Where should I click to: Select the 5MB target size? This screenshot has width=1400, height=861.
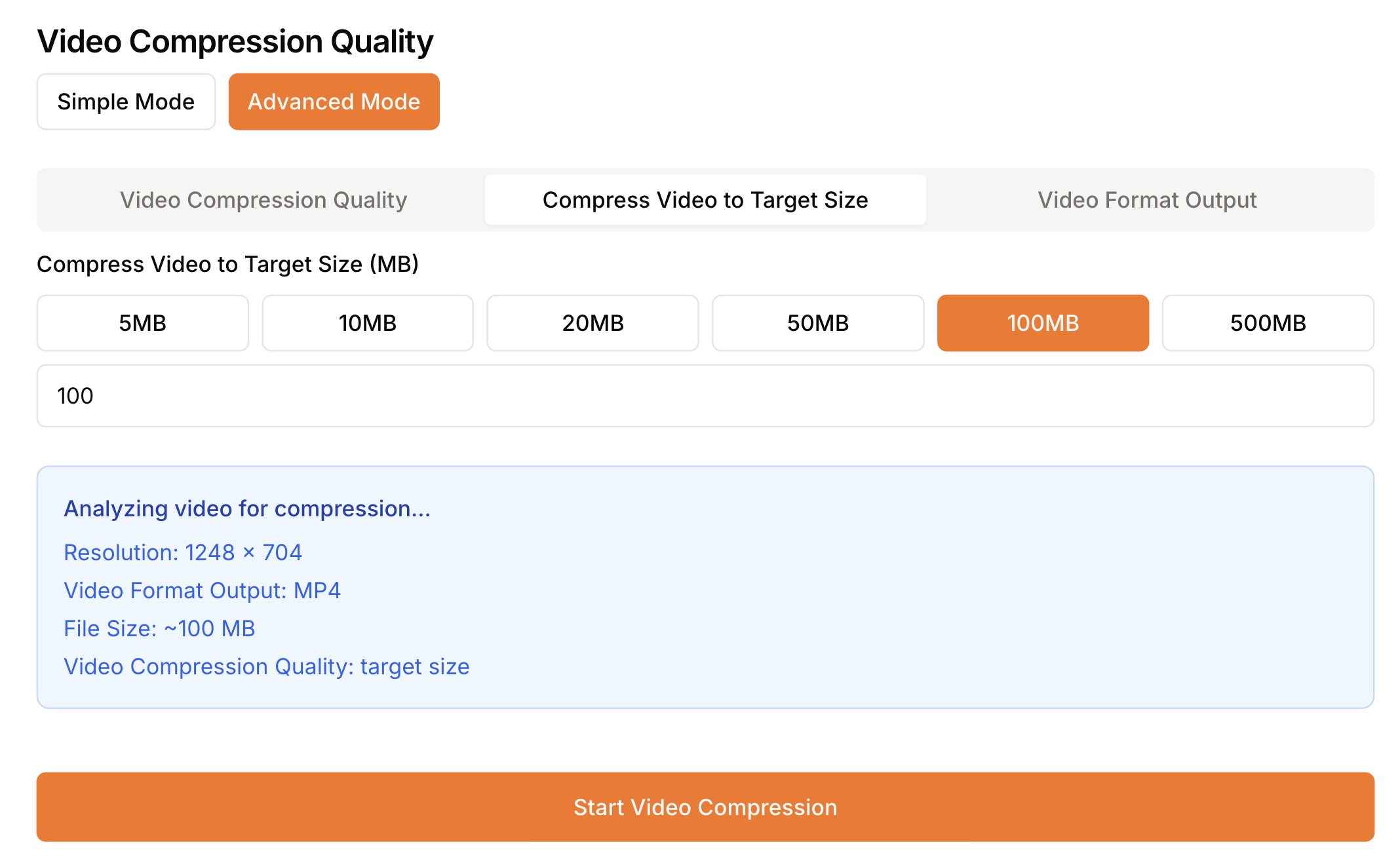coord(142,322)
